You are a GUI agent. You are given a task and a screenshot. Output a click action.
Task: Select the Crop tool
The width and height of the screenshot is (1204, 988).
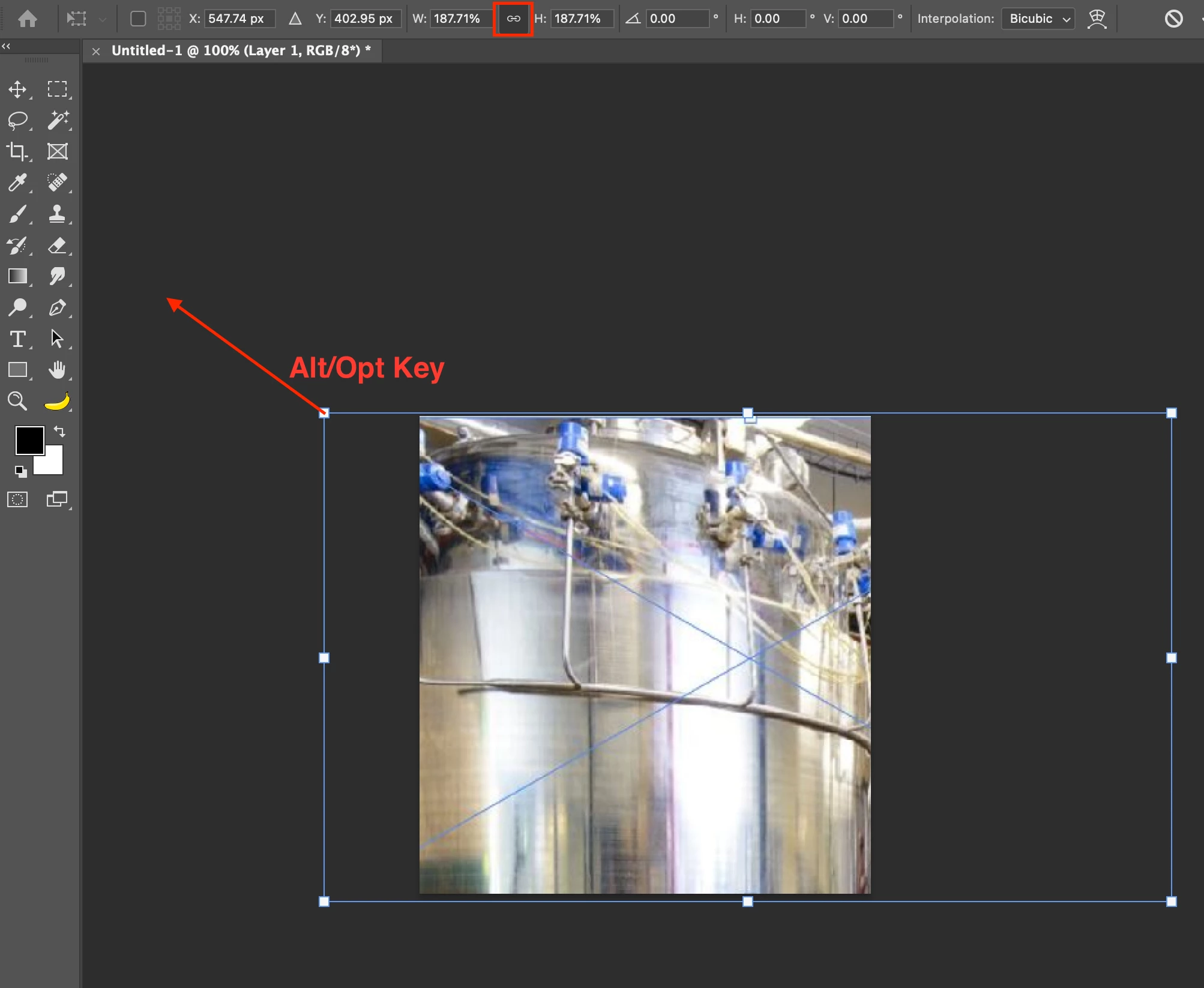(x=17, y=151)
